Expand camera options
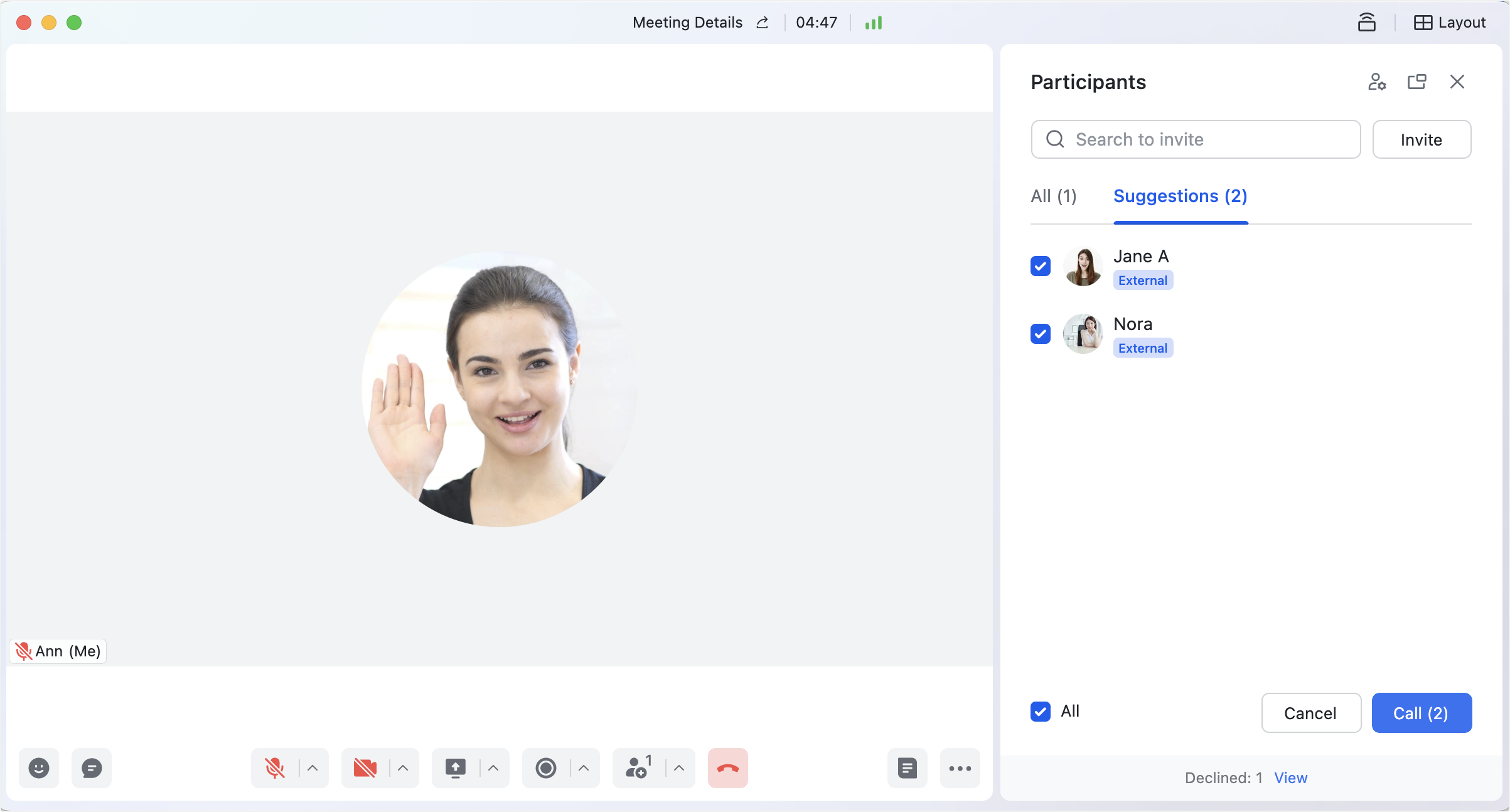1510x812 pixels. [401, 767]
